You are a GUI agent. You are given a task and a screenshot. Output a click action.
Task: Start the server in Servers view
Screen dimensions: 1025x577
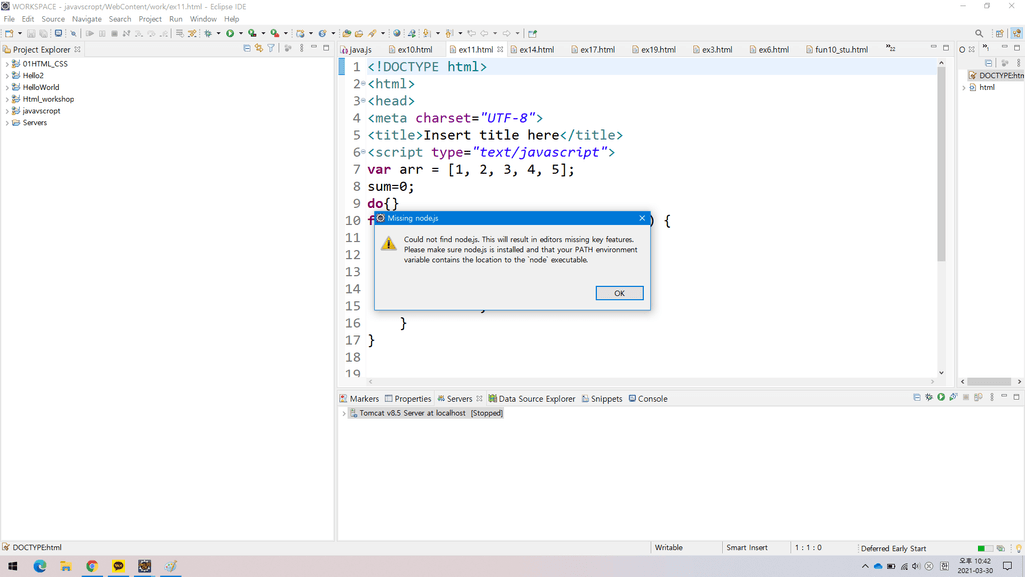click(x=941, y=397)
